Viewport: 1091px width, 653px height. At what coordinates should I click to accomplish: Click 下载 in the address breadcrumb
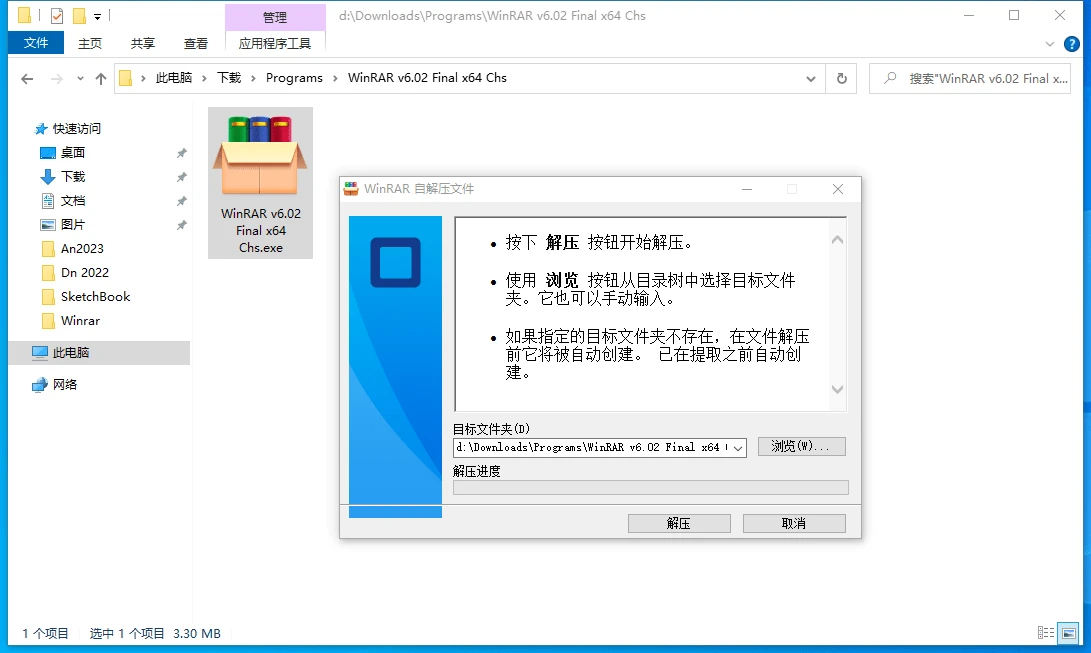coord(229,78)
